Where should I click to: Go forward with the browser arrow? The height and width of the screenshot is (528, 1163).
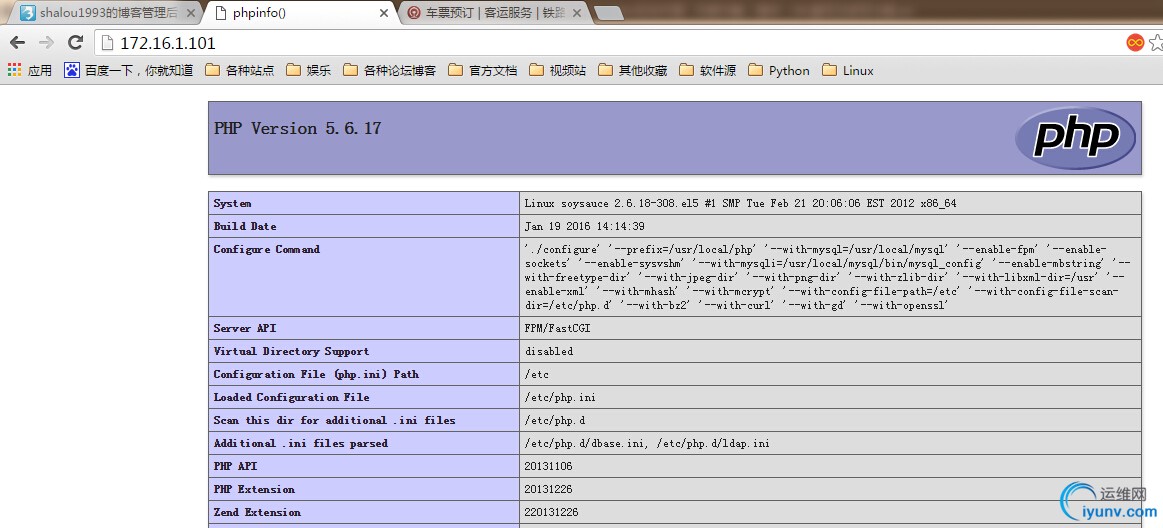(46, 43)
